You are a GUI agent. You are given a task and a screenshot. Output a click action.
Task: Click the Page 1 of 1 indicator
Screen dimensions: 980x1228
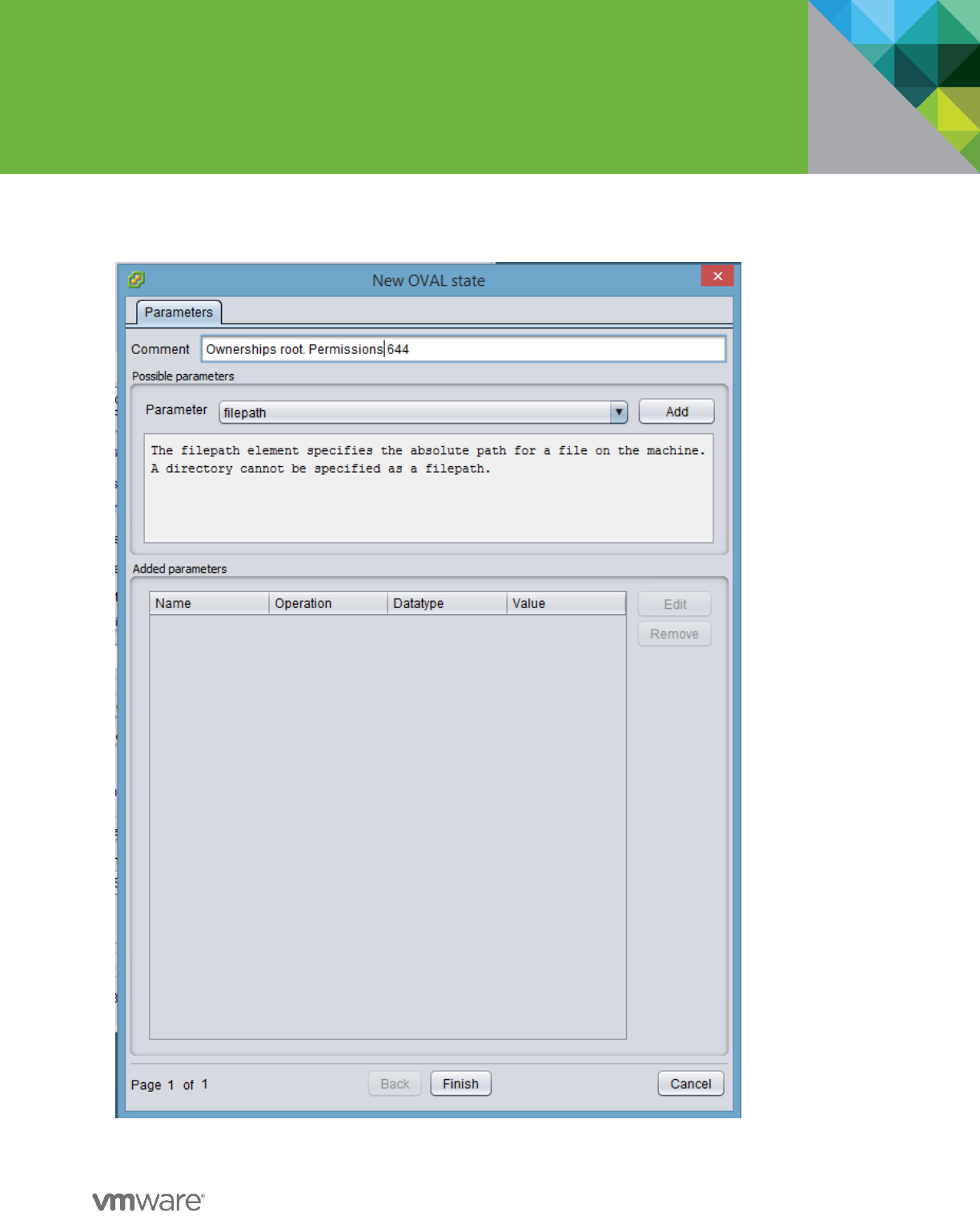[x=169, y=1085]
